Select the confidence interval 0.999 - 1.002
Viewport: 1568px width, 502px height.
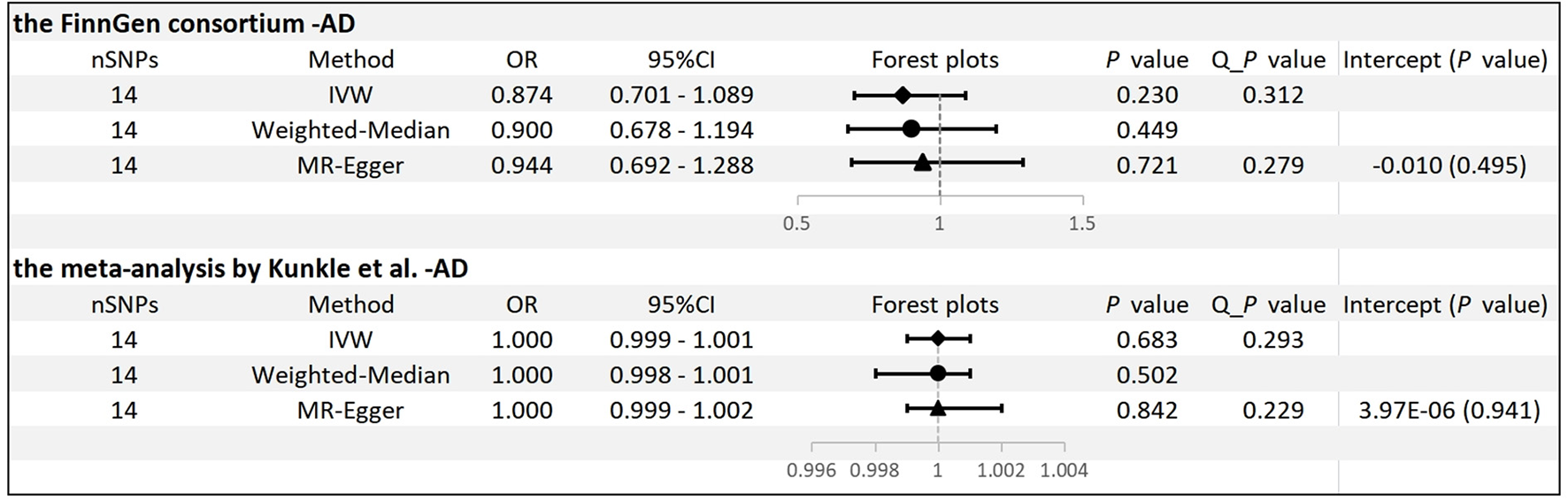point(681,410)
